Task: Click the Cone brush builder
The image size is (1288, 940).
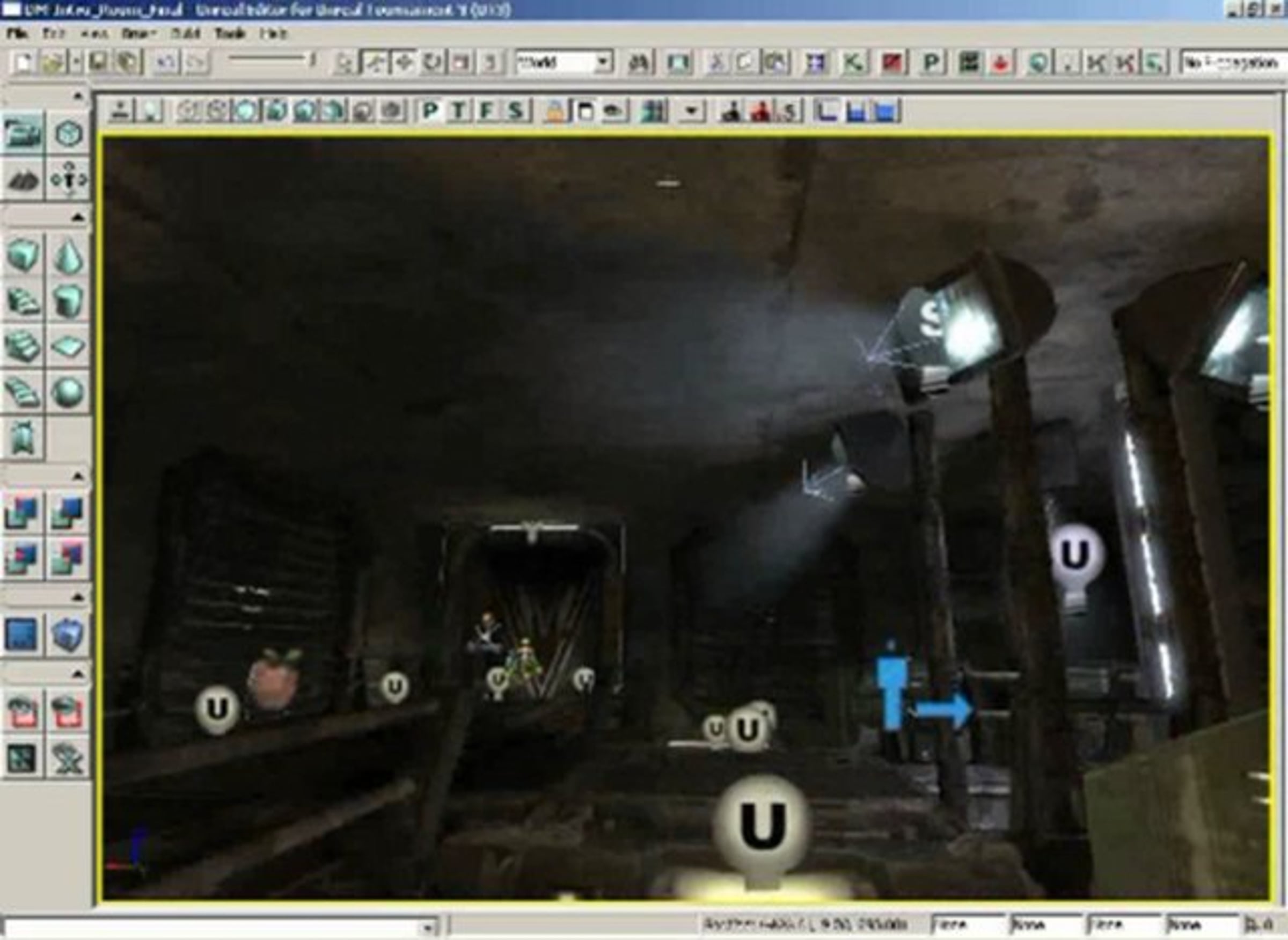Action: click(69, 256)
